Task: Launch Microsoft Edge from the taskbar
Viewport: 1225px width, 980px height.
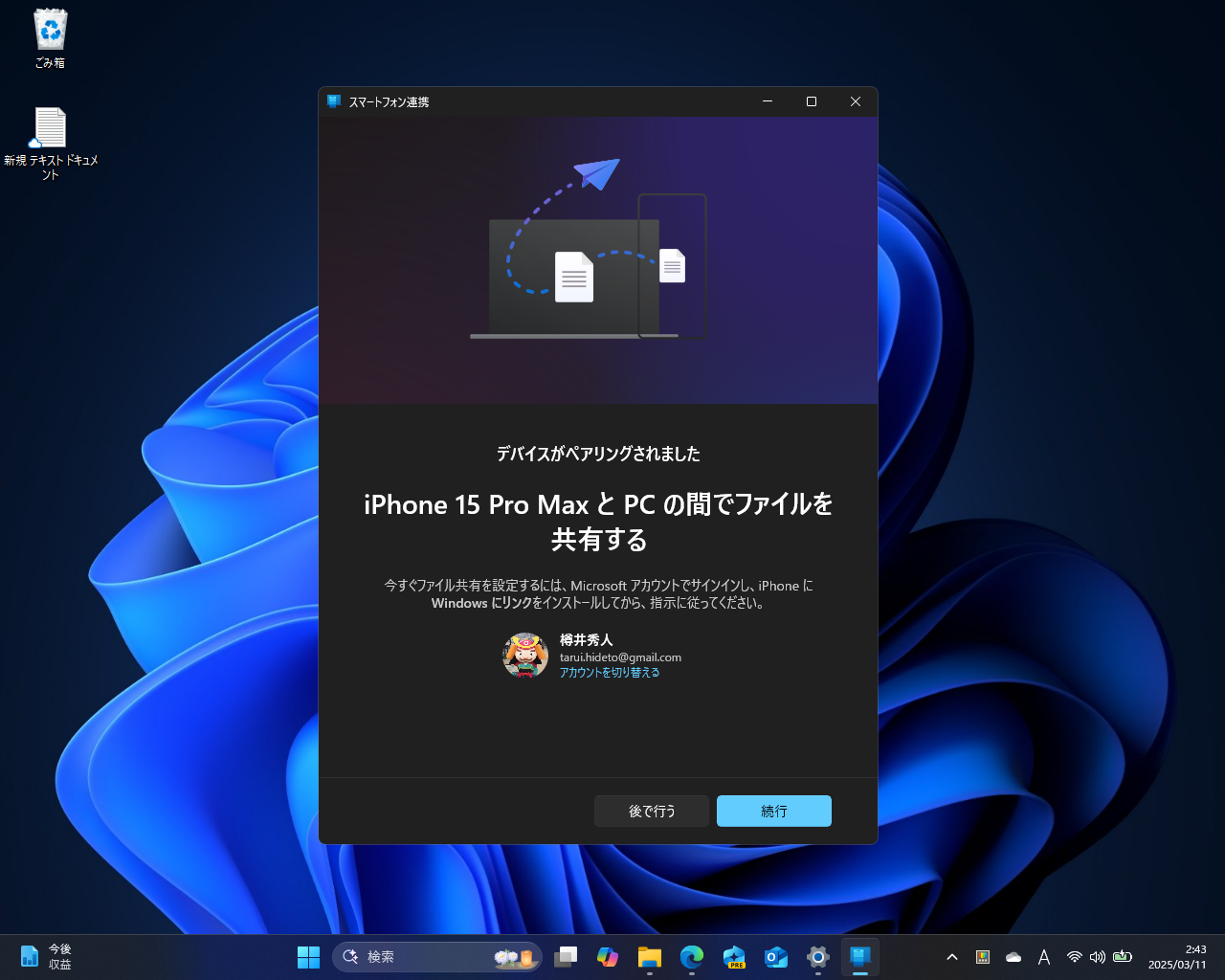Action: 691,956
